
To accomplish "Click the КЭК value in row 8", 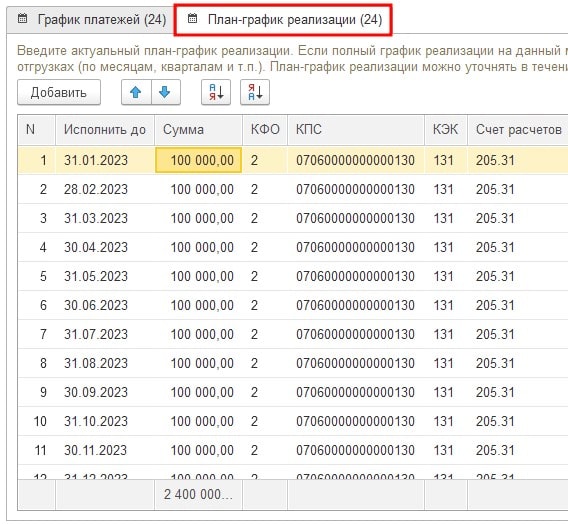I will (446, 363).
